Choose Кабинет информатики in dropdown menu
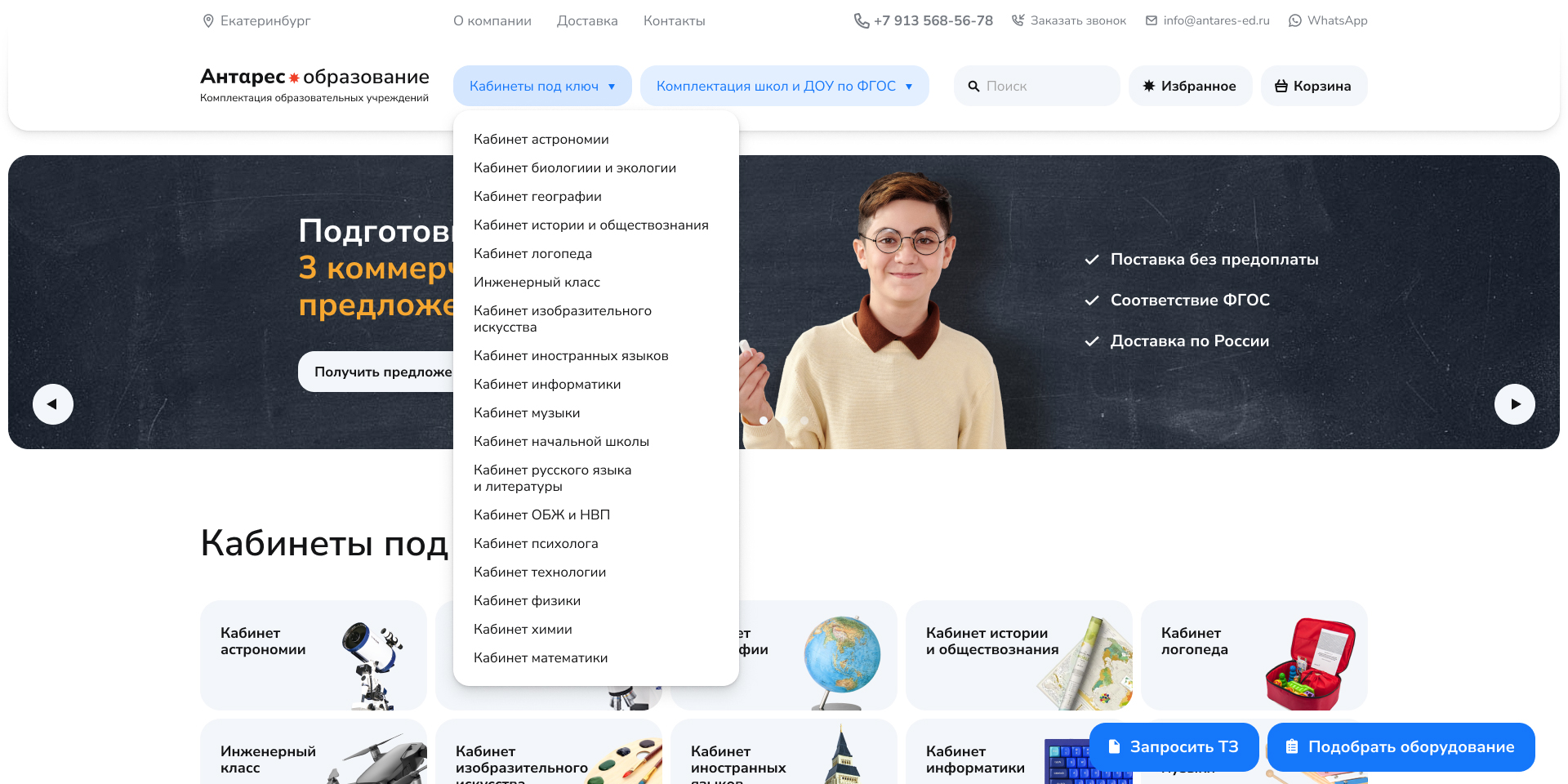 [547, 384]
